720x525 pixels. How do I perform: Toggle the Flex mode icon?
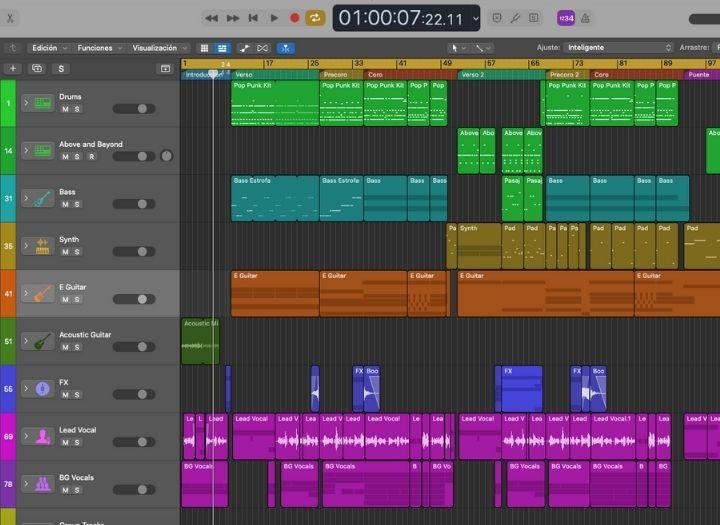[263, 48]
